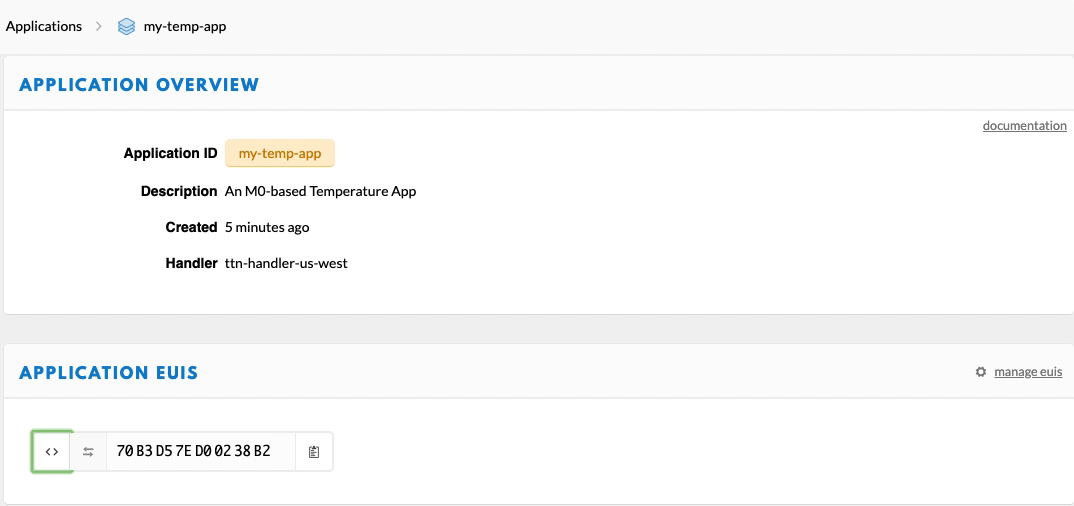Open the documentation link
This screenshot has height=506, width=1074.
point(1024,126)
